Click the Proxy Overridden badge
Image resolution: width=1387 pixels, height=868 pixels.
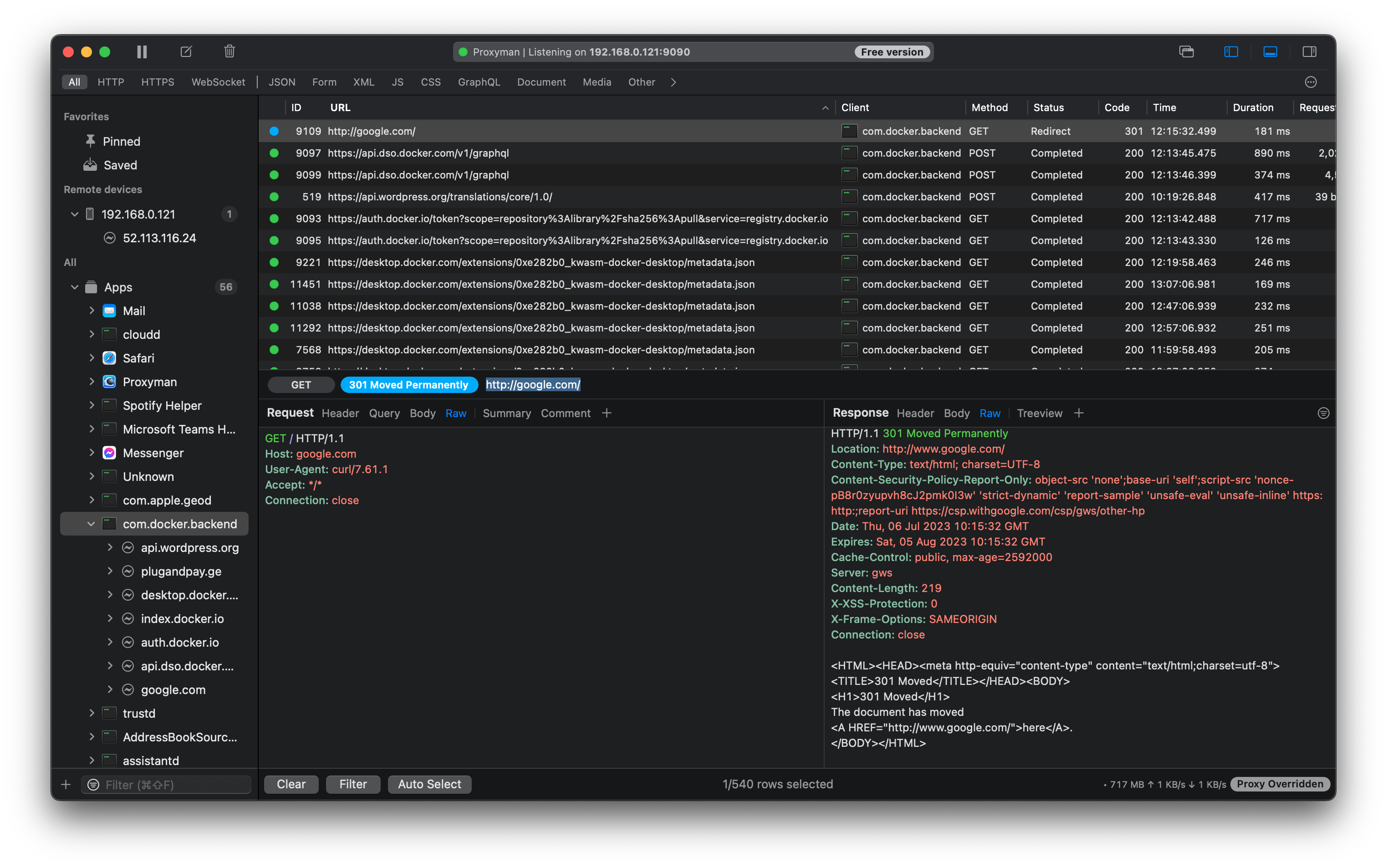(x=1280, y=784)
